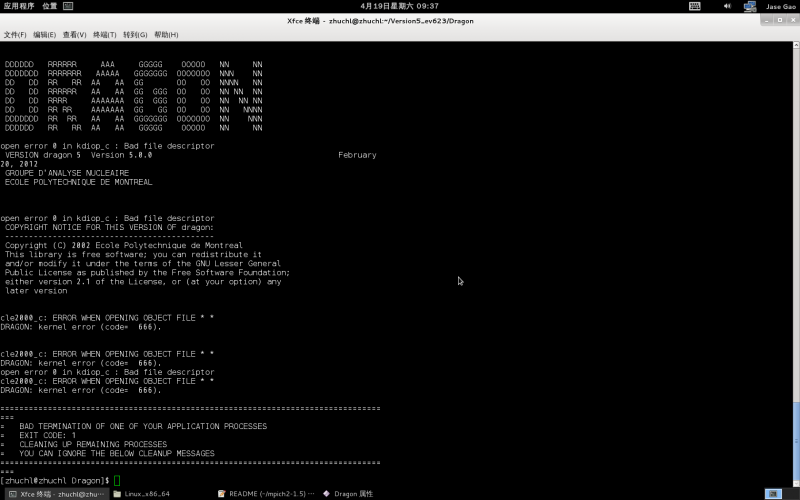Click the terminal prompt [zhuchl@zhuchl Dragon]$

click(x=55, y=481)
